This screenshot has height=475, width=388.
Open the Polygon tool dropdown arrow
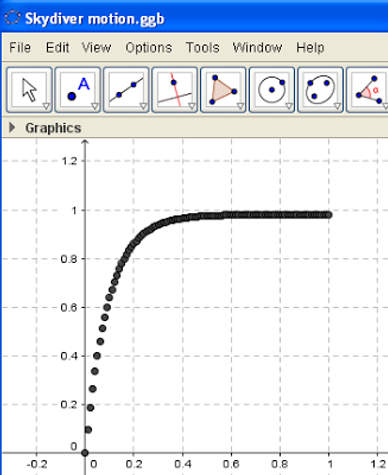pyautogui.click(x=240, y=106)
